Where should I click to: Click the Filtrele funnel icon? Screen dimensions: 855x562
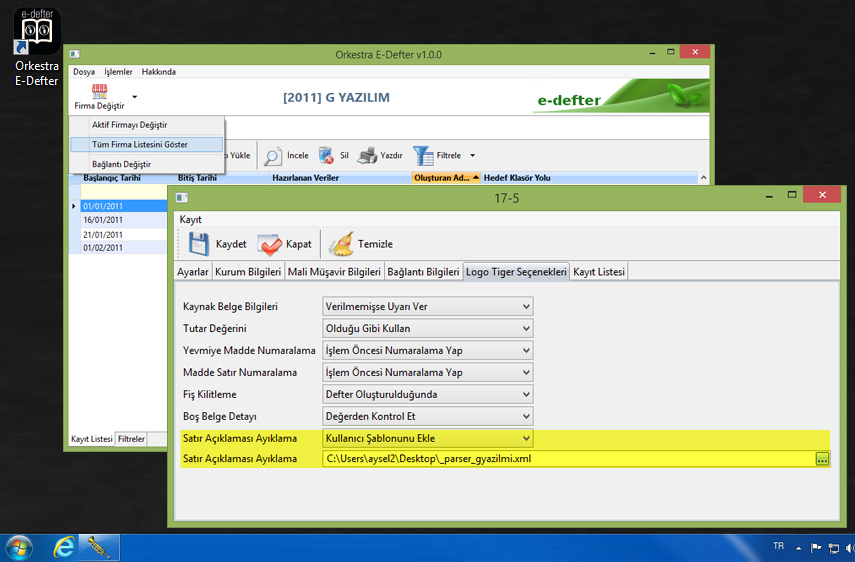[x=422, y=155]
